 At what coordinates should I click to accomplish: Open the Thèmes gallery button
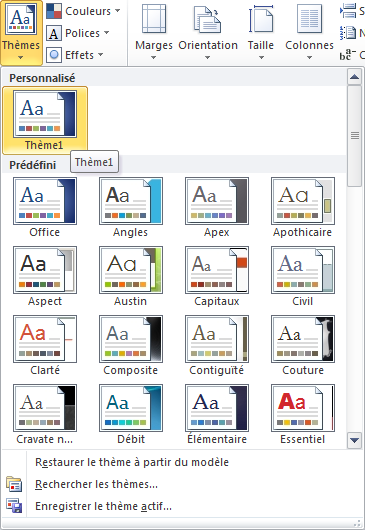click(x=21, y=33)
